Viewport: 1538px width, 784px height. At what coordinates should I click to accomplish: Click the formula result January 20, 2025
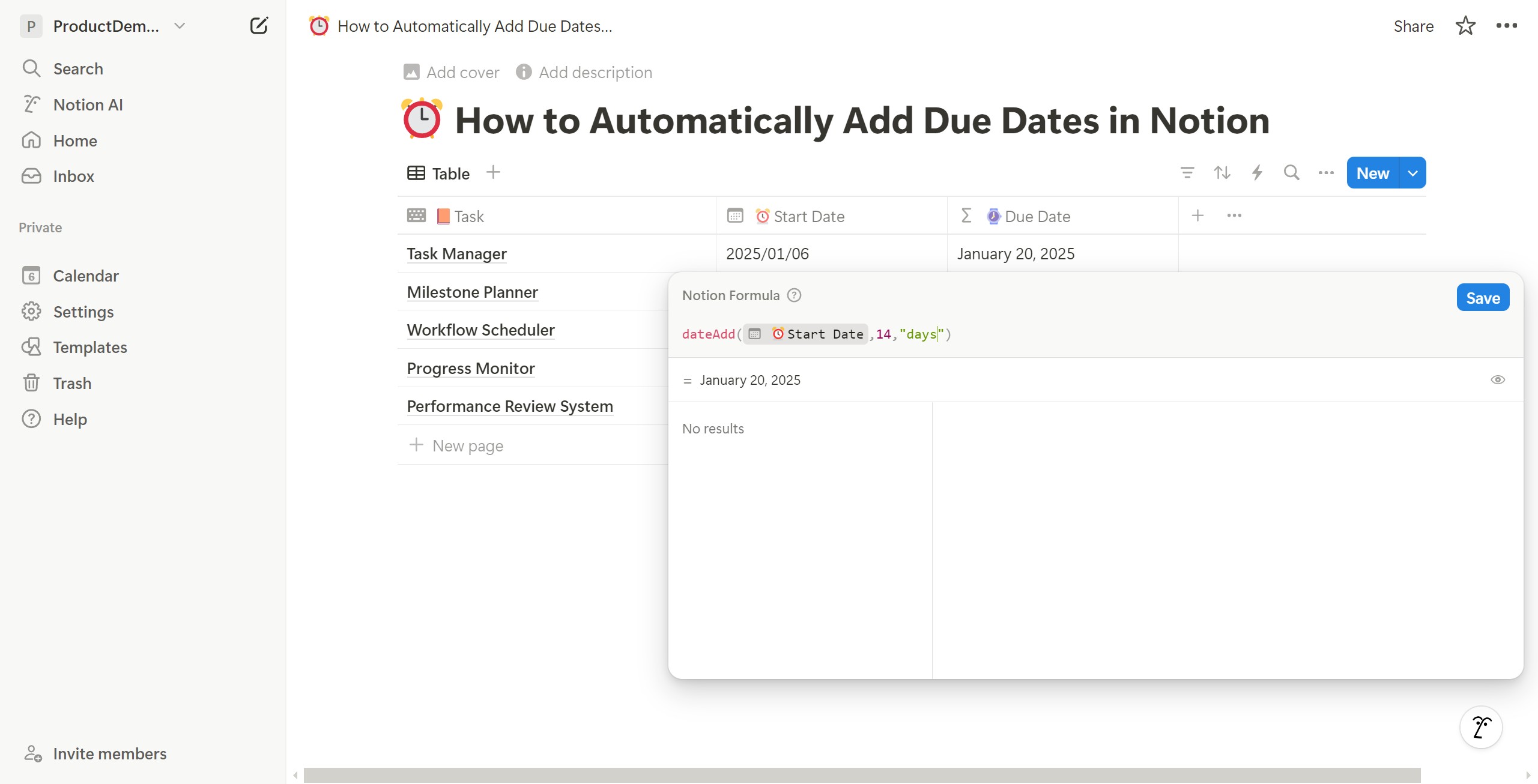(749, 381)
